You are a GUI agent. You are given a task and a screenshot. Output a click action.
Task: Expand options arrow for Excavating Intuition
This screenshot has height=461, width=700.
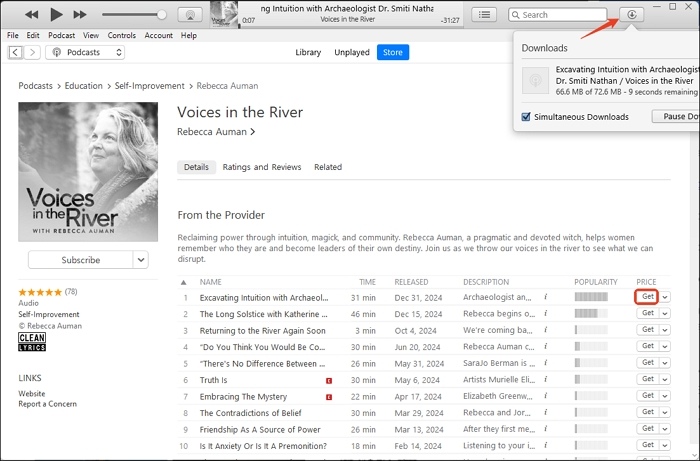665,297
